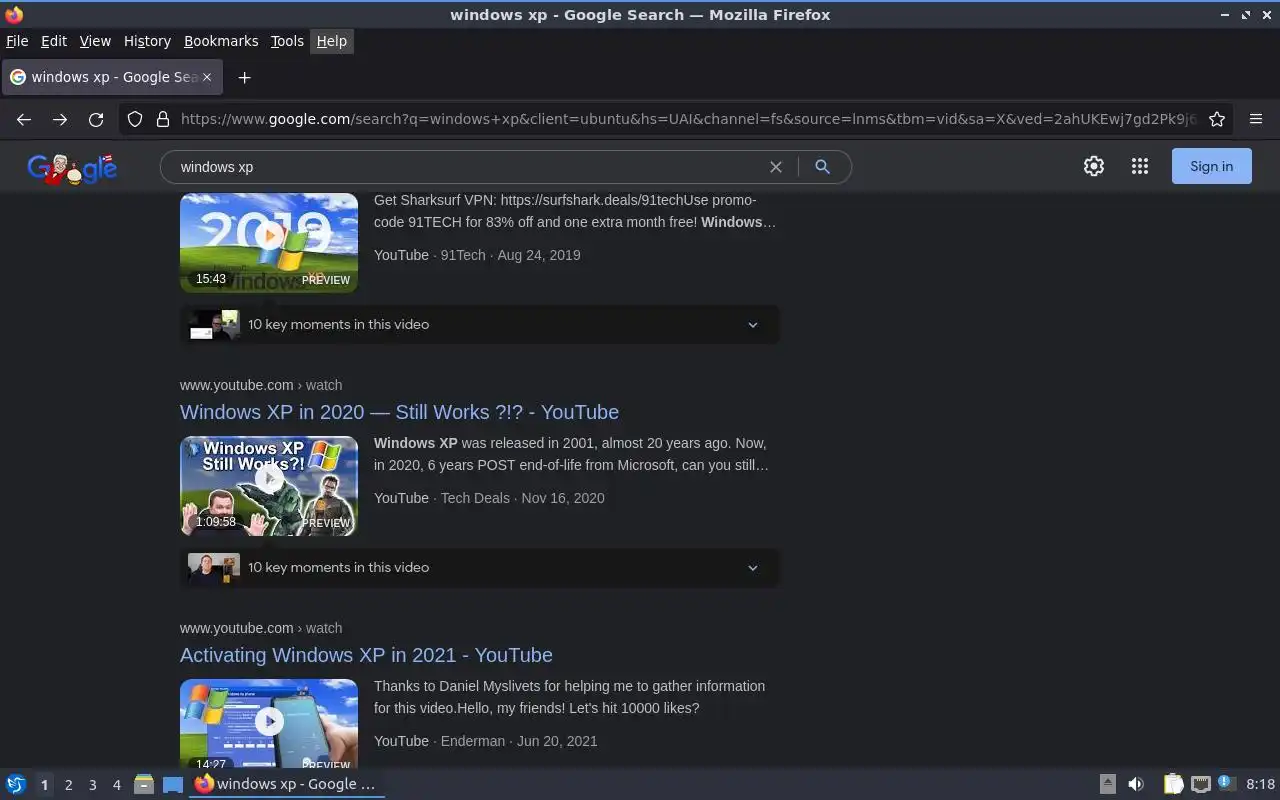Select the windows xp Google Search tab
The image size is (1280, 800).
pyautogui.click(x=110, y=77)
